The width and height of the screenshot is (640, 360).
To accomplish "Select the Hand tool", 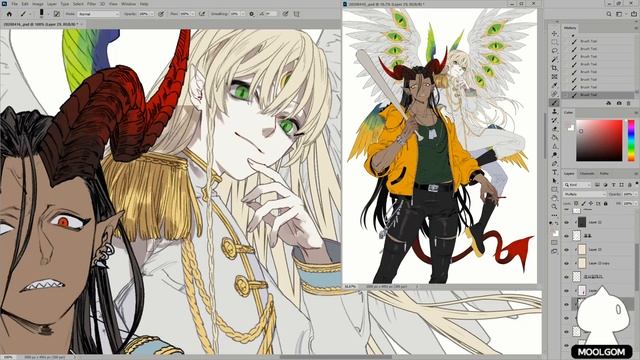I will point(554,198).
